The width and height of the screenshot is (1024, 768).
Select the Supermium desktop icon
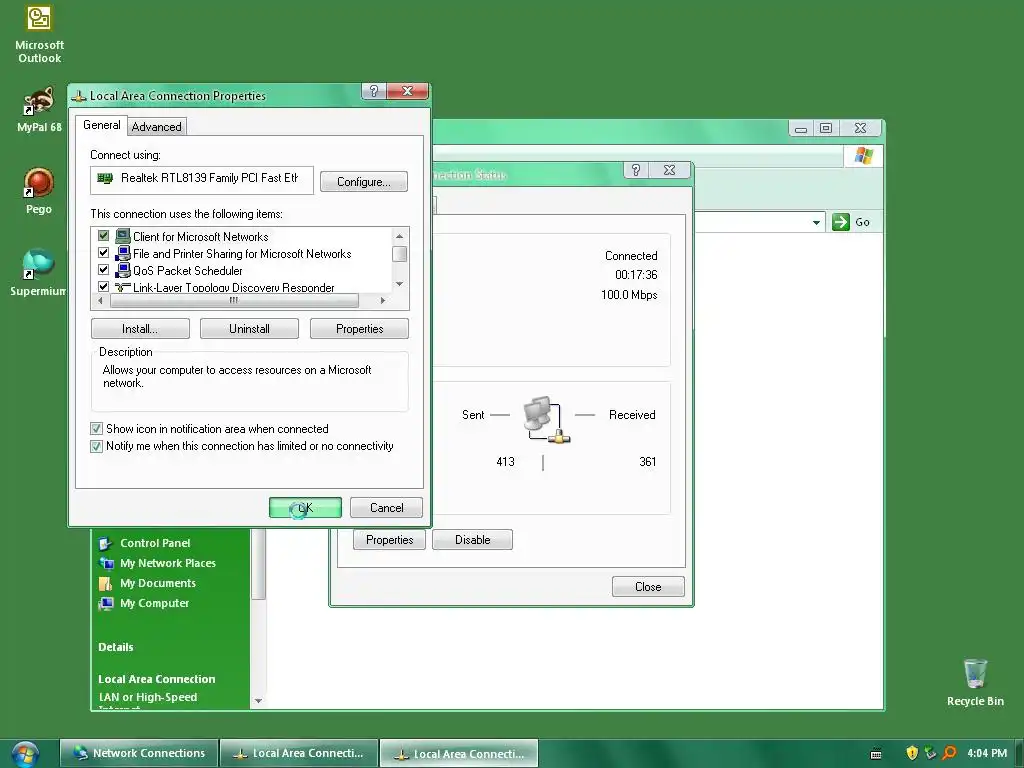tap(38, 272)
